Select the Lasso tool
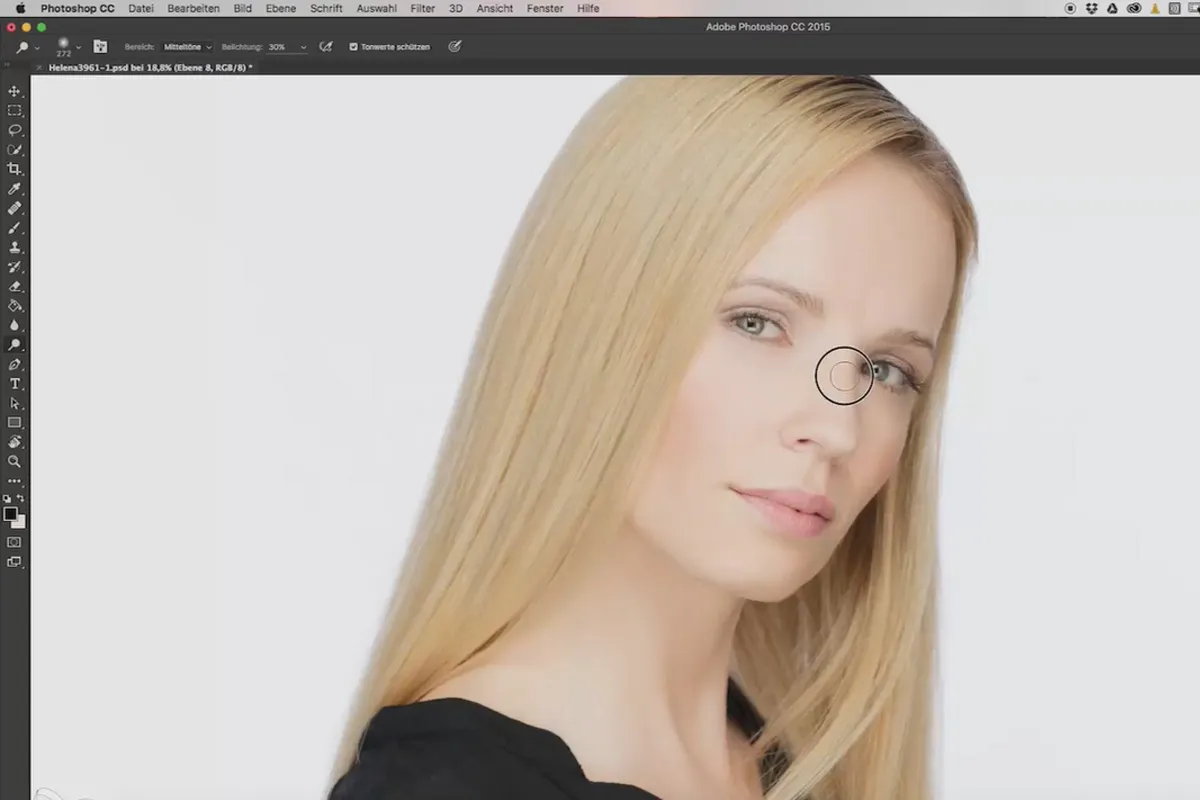 [x=15, y=130]
